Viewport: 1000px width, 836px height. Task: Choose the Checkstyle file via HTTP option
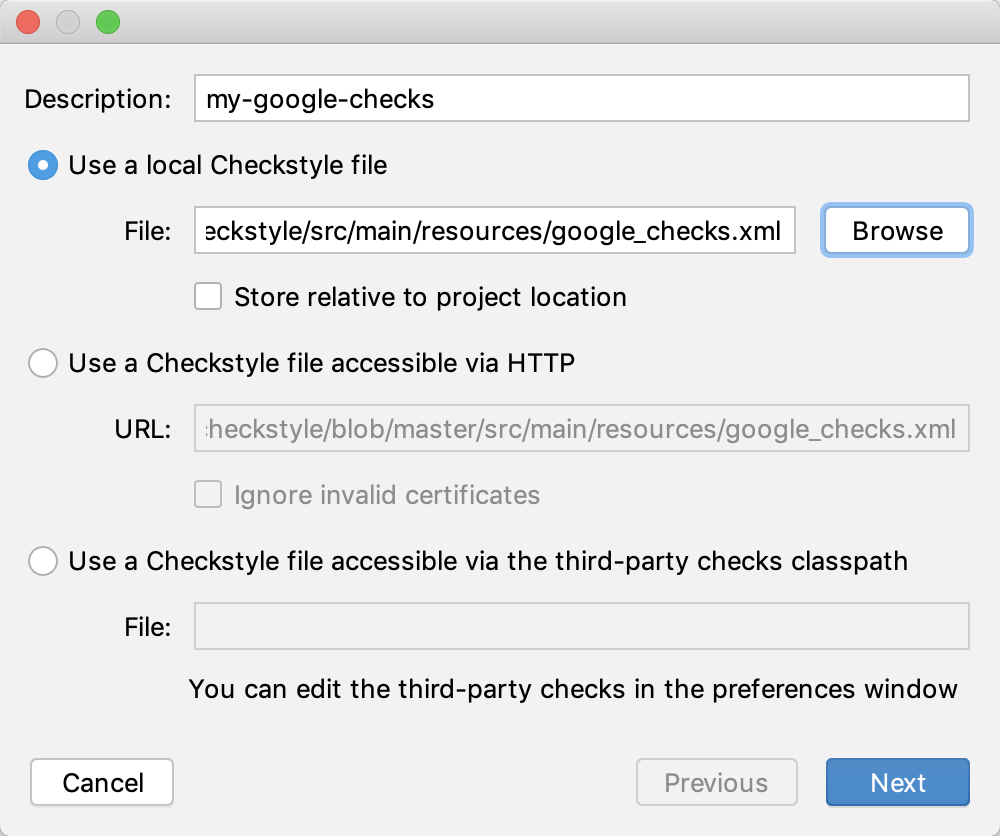(x=43, y=363)
